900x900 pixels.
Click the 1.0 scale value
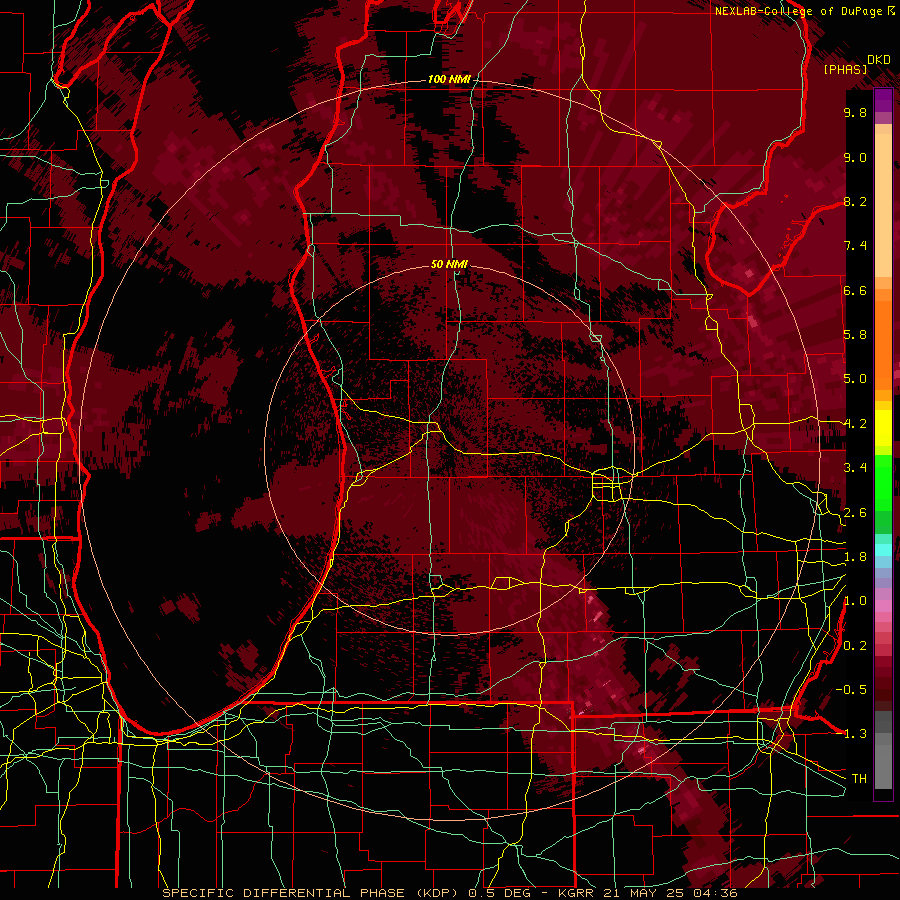click(x=855, y=601)
